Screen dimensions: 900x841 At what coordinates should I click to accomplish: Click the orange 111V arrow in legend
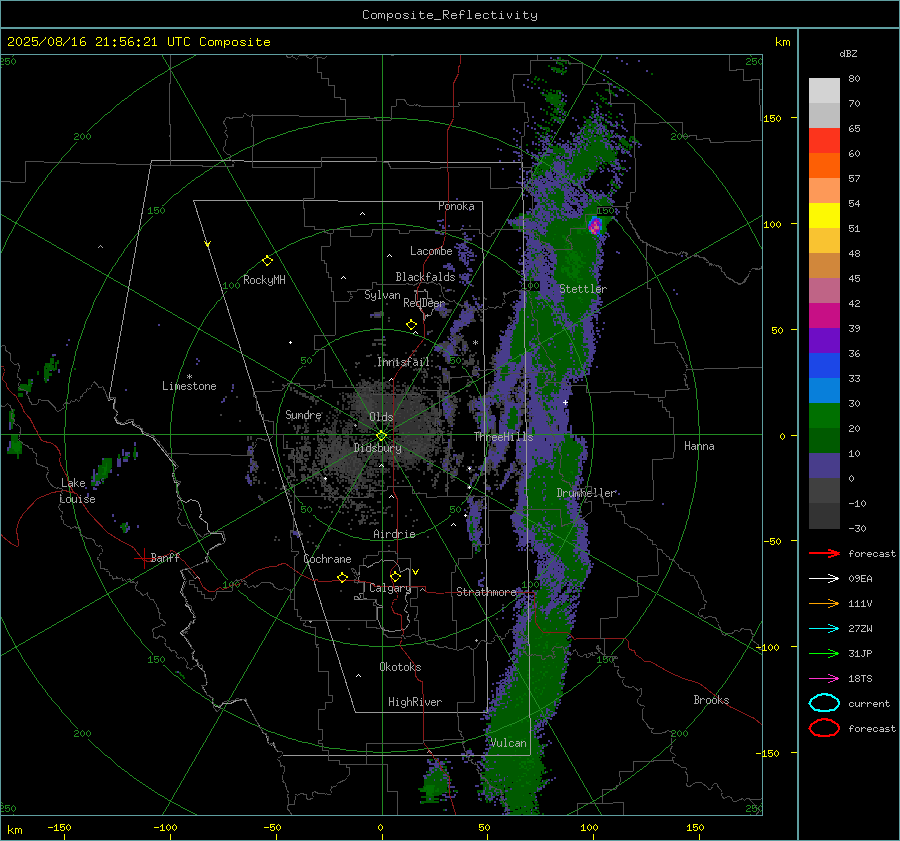pyautogui.click(x=824, y=603)
